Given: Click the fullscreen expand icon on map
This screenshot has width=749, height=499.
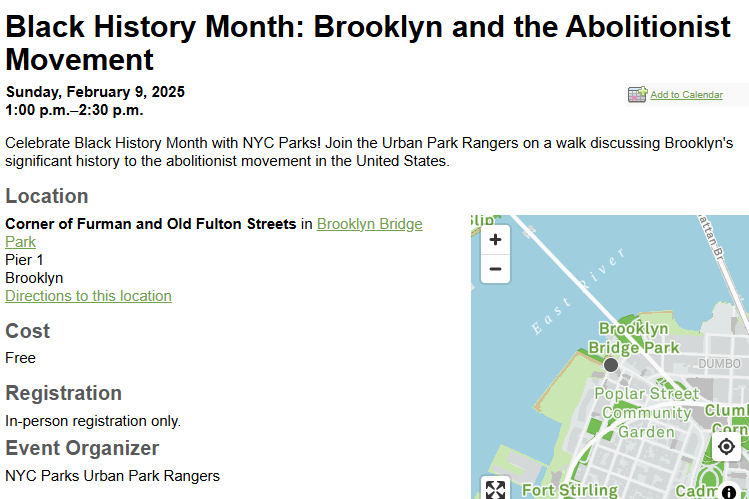Looking at the screenshot, I should [x=495, y=488].
